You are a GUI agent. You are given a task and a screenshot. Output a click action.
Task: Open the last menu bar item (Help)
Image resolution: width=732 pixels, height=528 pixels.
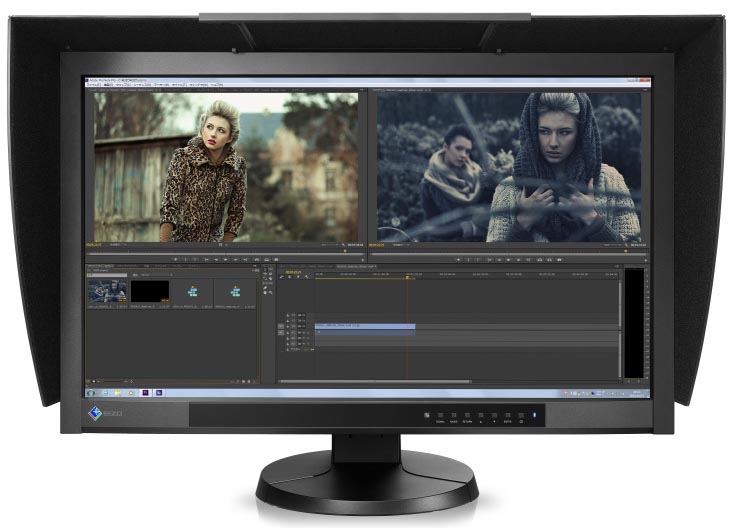click(x=217, y=84)
